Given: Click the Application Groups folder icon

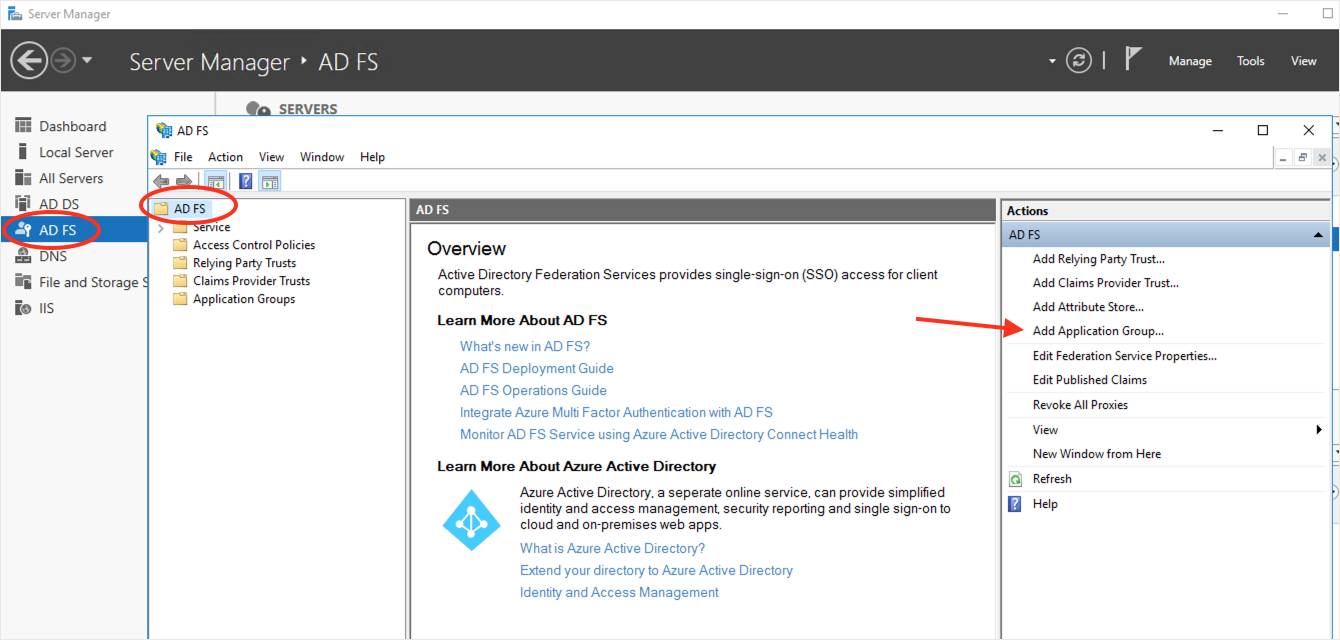Looking at the screenshot, I should click(180, 299).
